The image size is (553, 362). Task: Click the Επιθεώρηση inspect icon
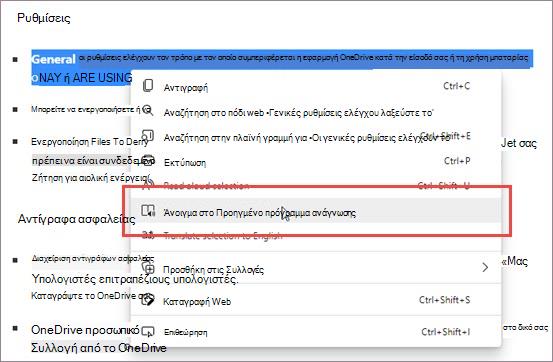click(148, 332)
